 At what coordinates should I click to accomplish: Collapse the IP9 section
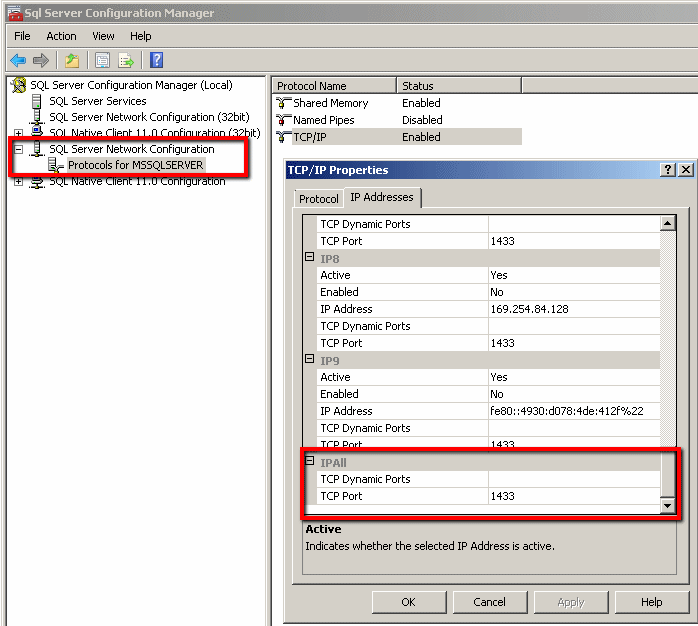[309, 359]
